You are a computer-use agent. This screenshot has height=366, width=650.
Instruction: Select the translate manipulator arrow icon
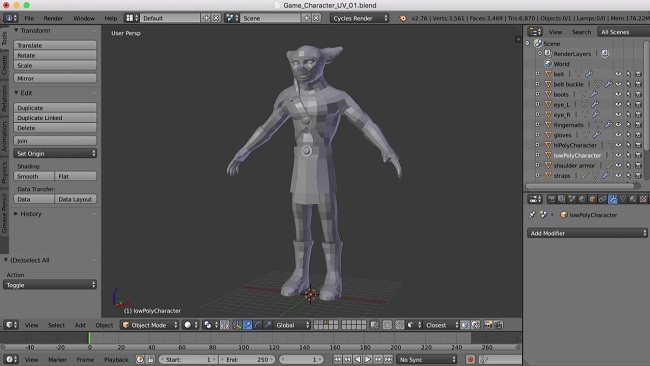(x=247, y=325)
